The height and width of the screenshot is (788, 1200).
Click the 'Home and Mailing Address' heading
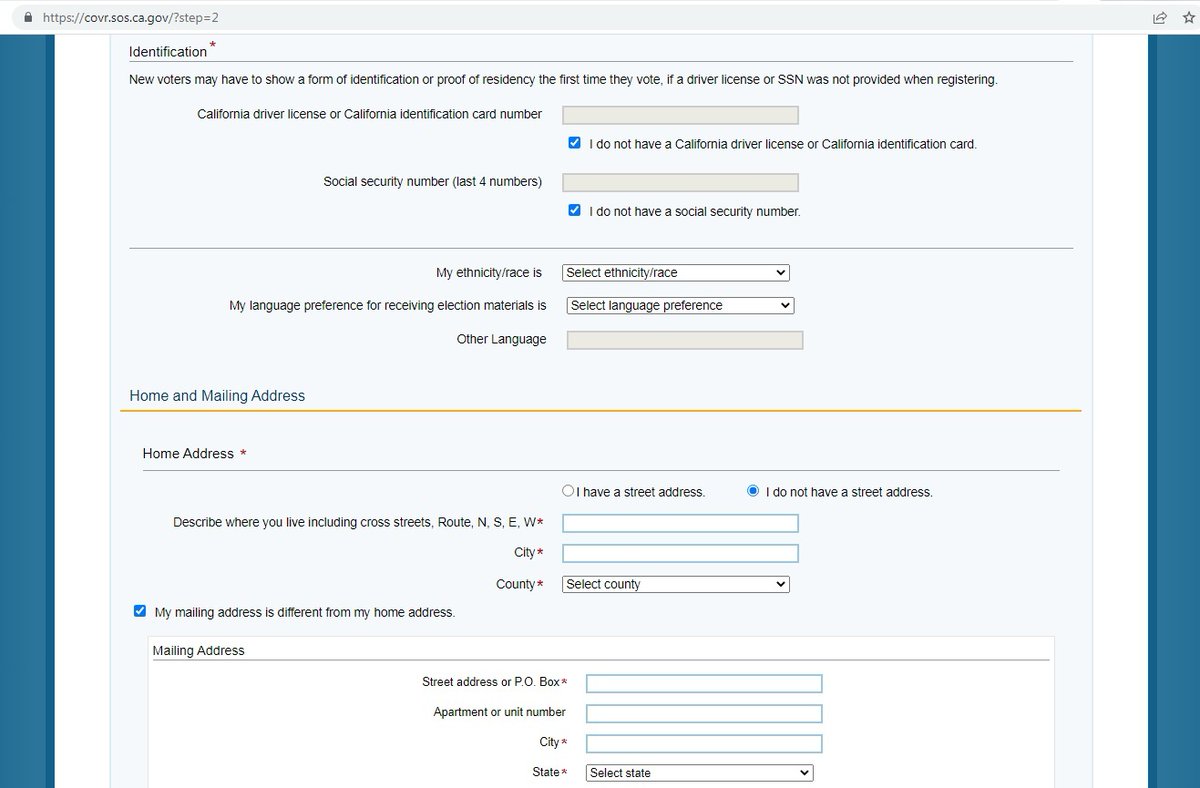point(217,396)
